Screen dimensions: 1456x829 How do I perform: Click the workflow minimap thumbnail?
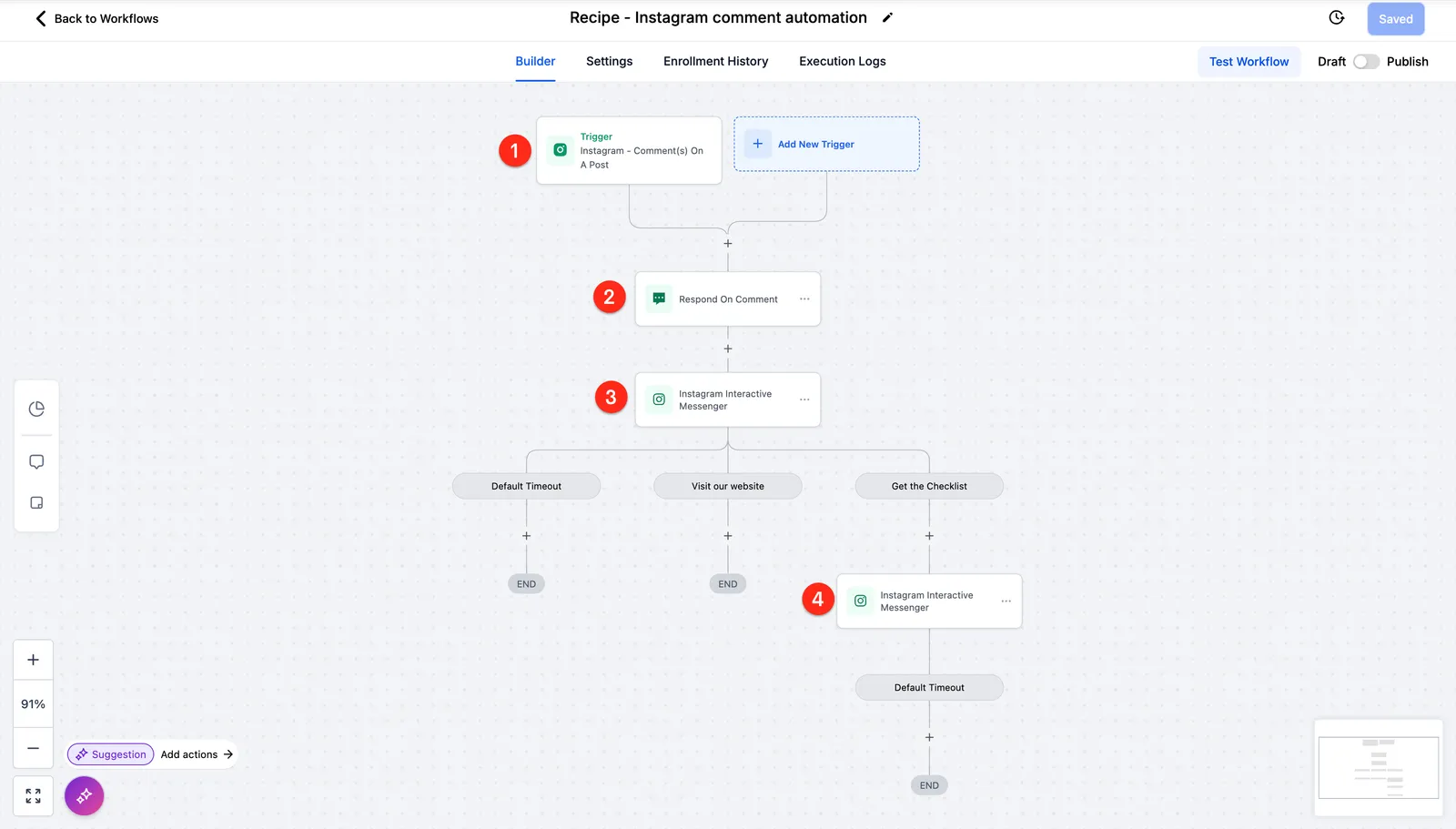[x=1378, y=768]
